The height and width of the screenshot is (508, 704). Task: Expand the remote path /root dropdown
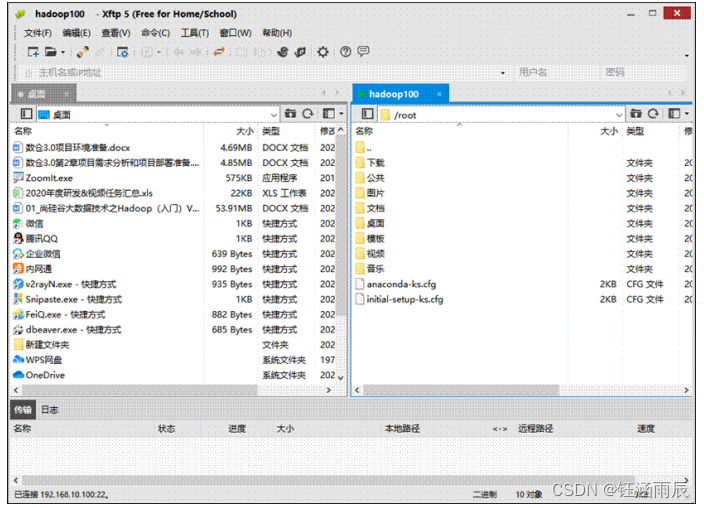619,115
